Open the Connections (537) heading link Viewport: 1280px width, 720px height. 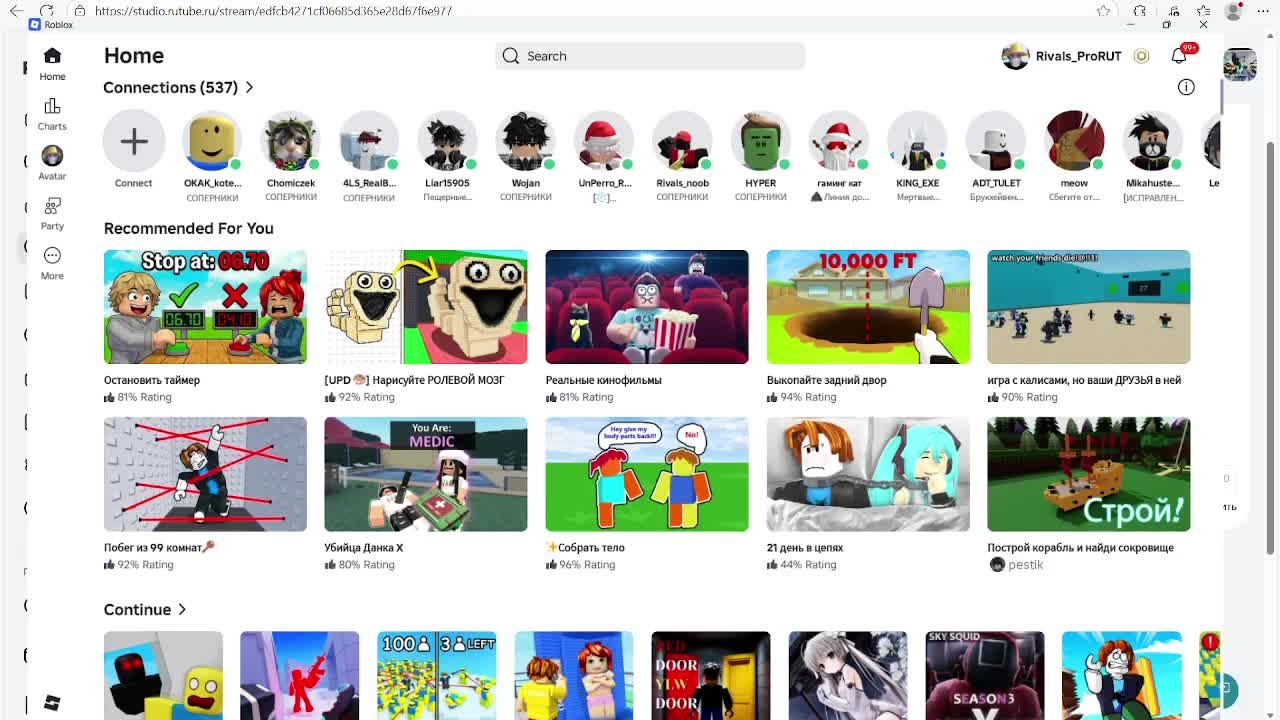(x=170, y=88)
